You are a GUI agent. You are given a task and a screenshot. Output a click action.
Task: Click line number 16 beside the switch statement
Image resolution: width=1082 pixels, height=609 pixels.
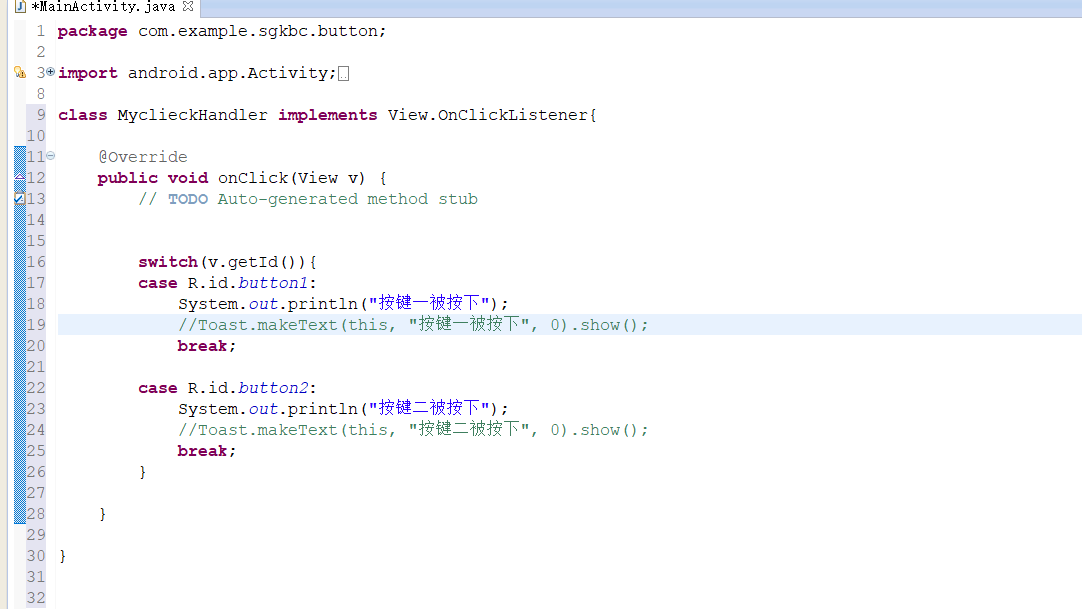pyautogui.click(x=36, y=261)
